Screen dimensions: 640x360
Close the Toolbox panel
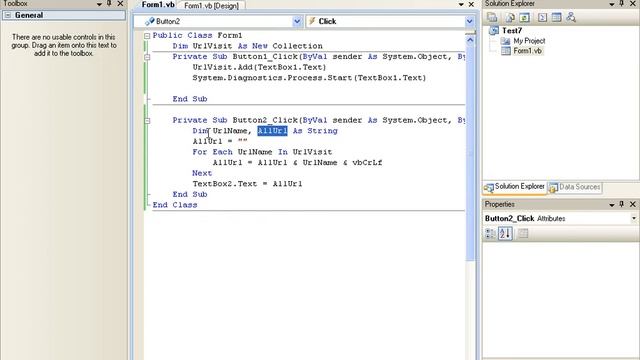point(120,4)
